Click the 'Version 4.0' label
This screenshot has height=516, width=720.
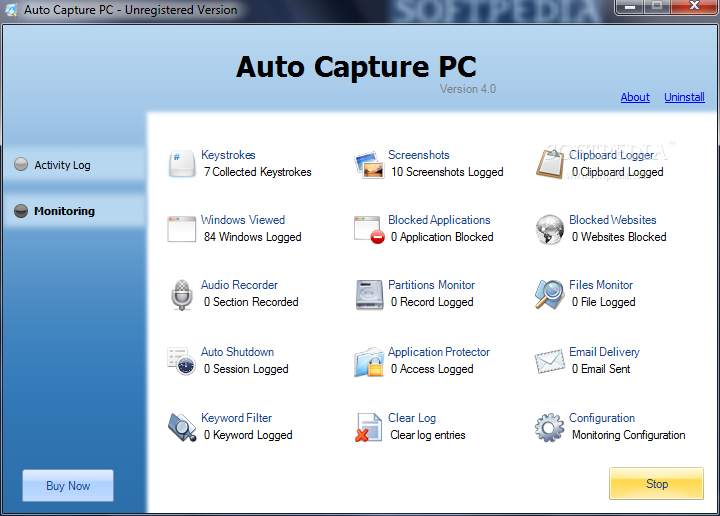[468, 89]
